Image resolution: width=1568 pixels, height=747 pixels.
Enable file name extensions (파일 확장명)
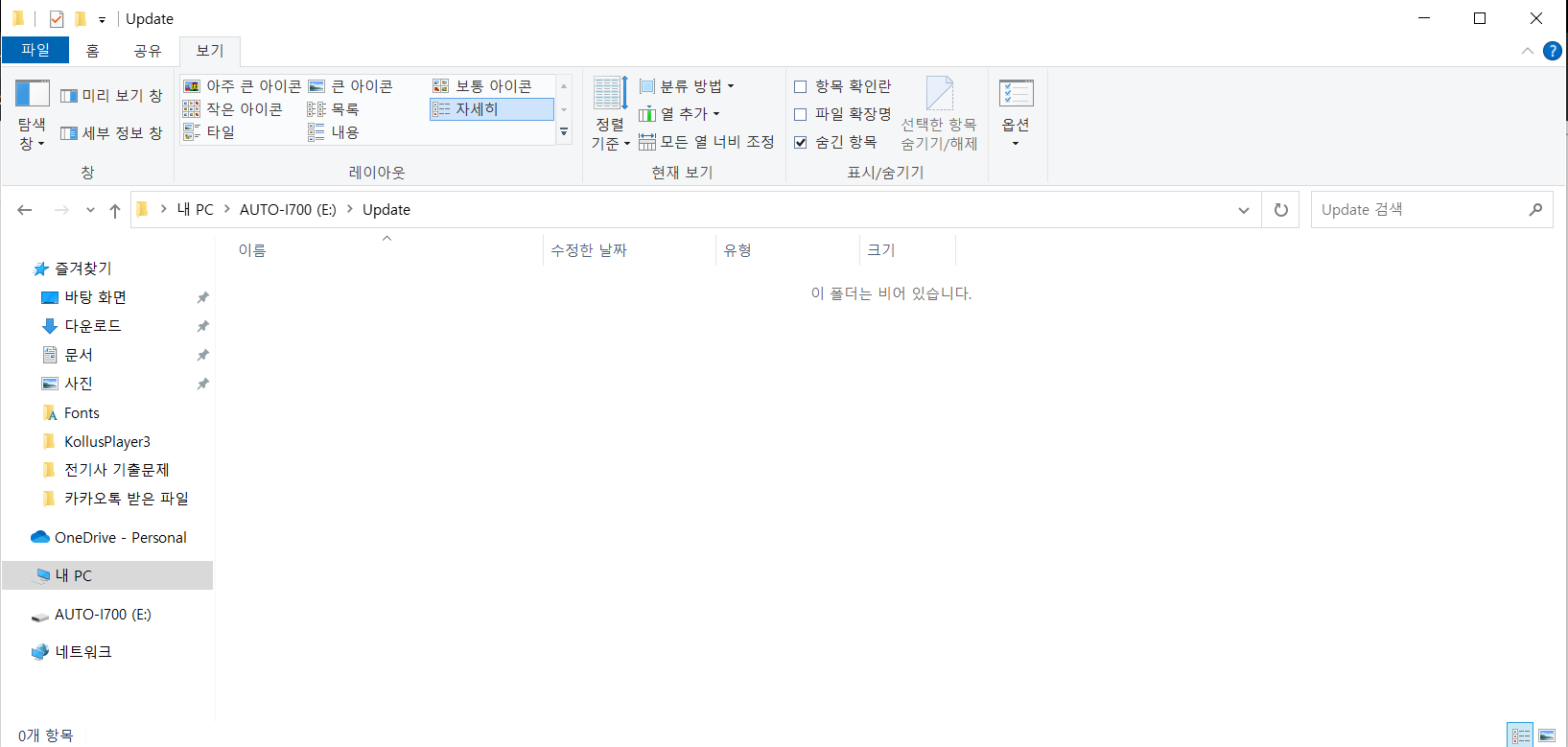tap(843, 114)
